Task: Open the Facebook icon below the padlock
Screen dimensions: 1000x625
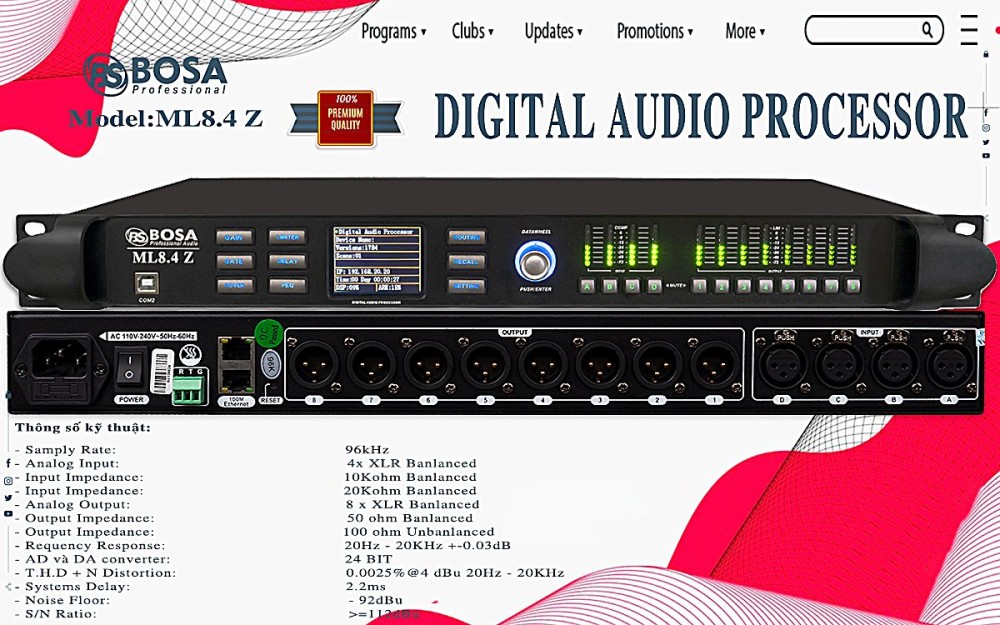Action: (x=986, y=112)
